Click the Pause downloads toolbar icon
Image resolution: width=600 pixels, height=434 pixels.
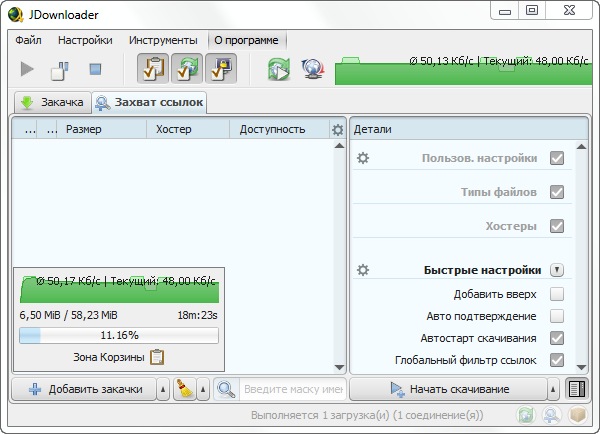point(61,70)
